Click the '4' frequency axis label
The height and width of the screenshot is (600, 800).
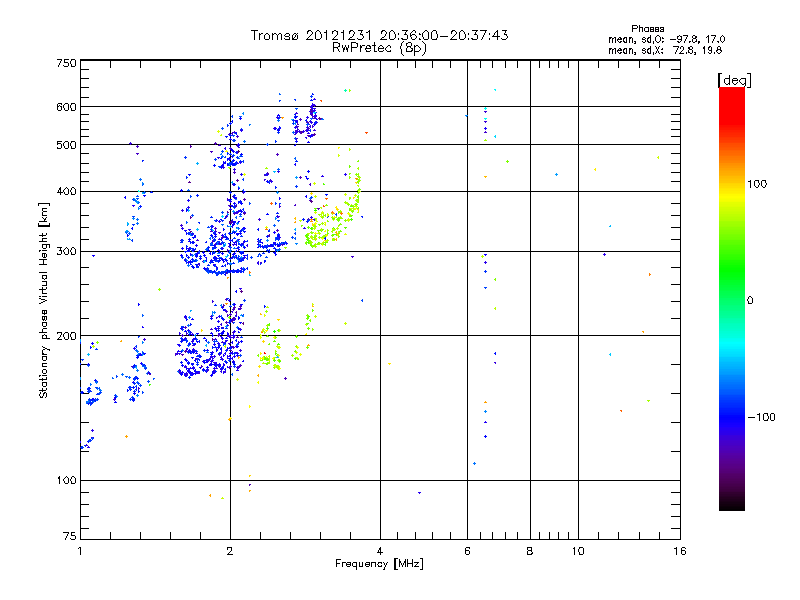point(380,551)
